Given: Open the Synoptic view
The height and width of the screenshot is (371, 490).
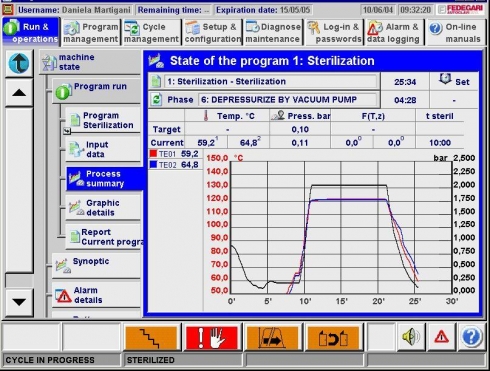Looking at the screenshot, I should (x=96, y=265).
